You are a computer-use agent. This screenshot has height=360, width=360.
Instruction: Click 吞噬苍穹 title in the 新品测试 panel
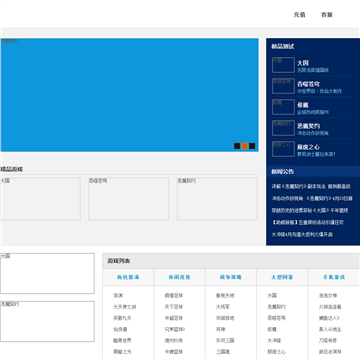tap(308, 84)
